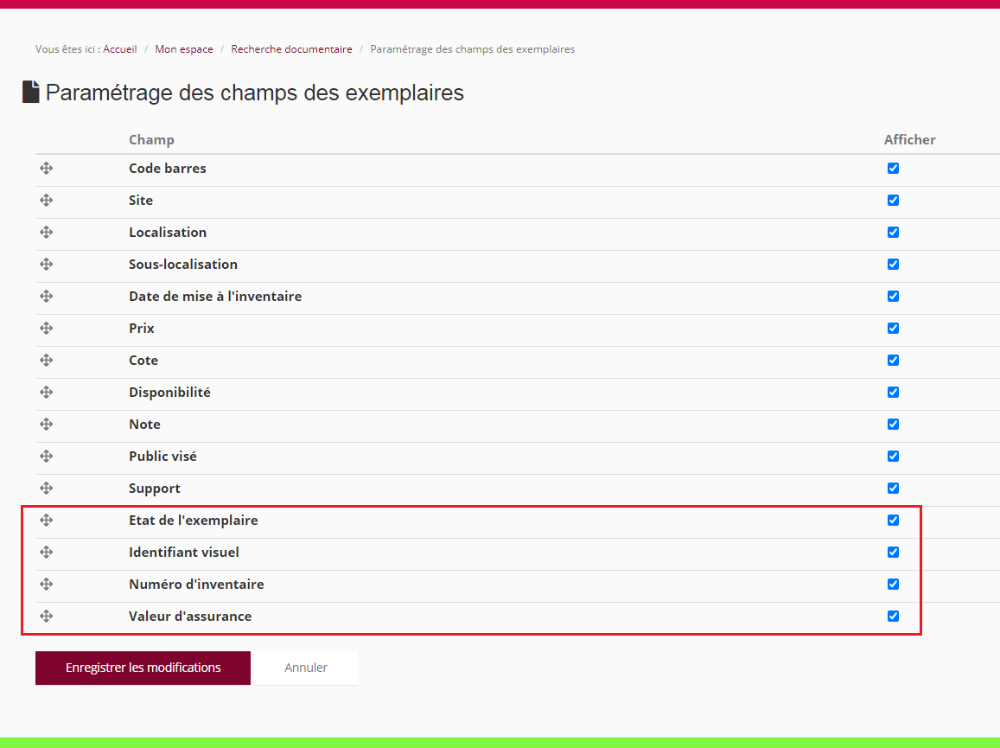This screenshot has width=1000, height=748.
Task: Uncheck Afficher for Code barres
Action: (x=893, y=168)
